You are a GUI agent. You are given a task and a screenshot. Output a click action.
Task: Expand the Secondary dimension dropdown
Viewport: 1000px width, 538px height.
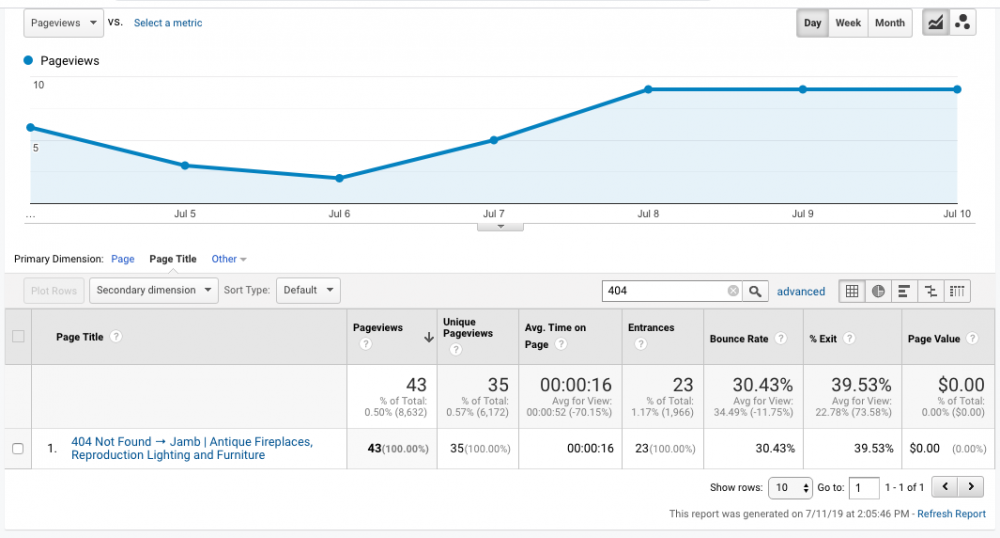(154, 290)
